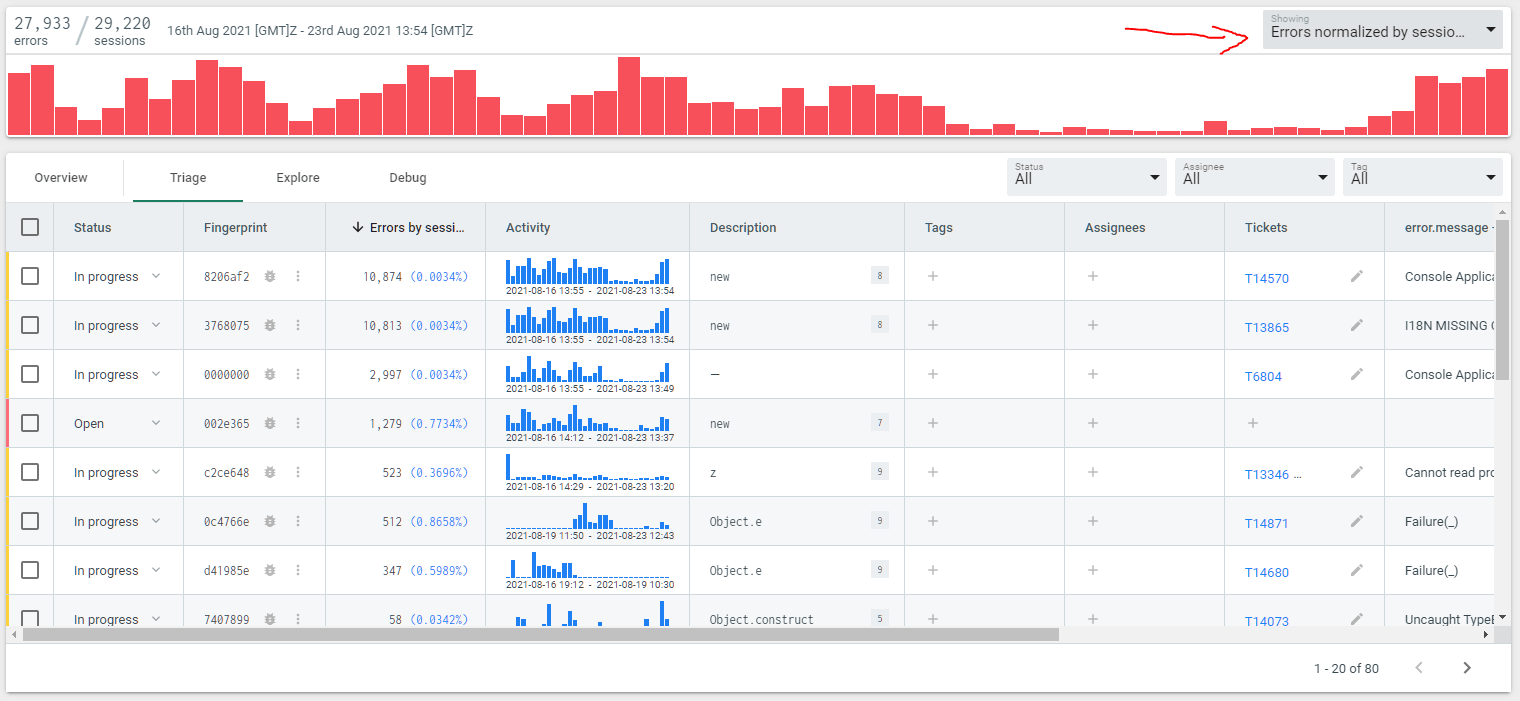Click the error count 1,279 link
The height and width of the screenshot is (701, 1520).
pyautogui.click(x=385, y=424)
